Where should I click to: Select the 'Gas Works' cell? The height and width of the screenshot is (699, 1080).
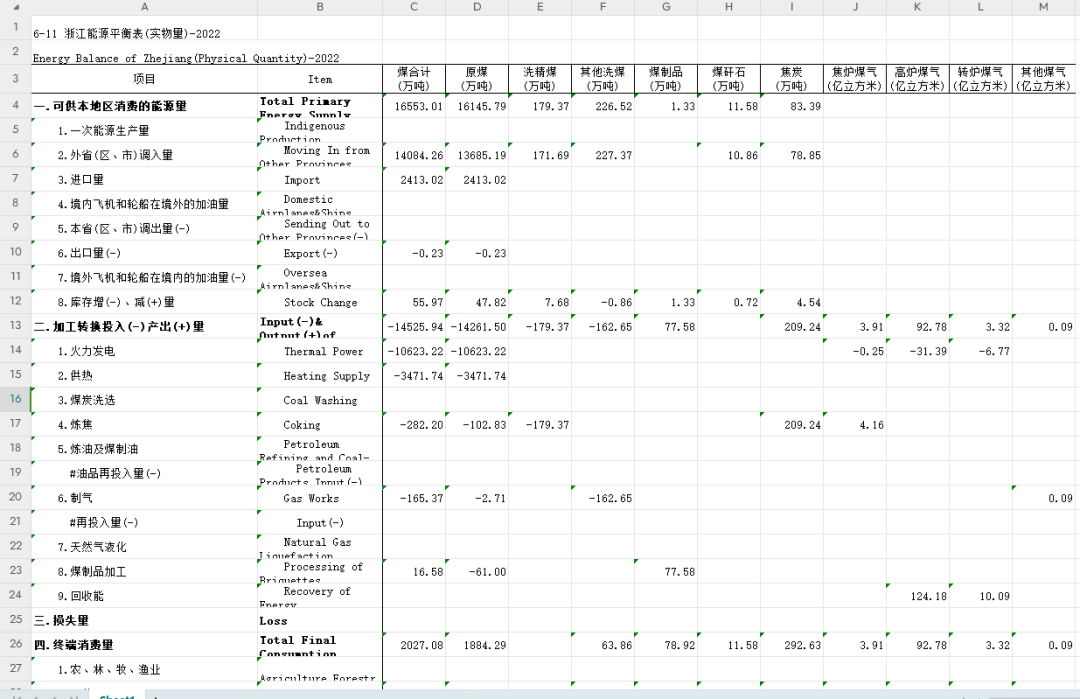pos(320,498)
